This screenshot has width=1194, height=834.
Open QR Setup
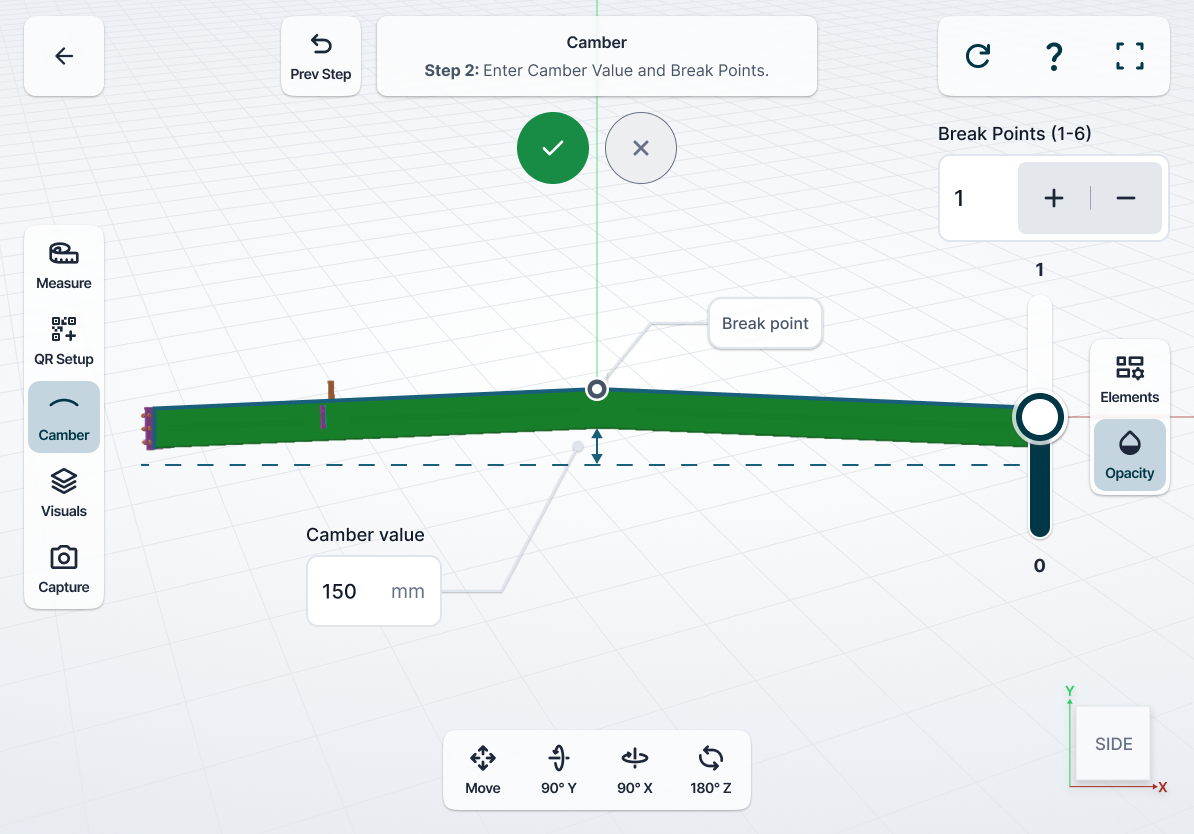pos(64,342)
